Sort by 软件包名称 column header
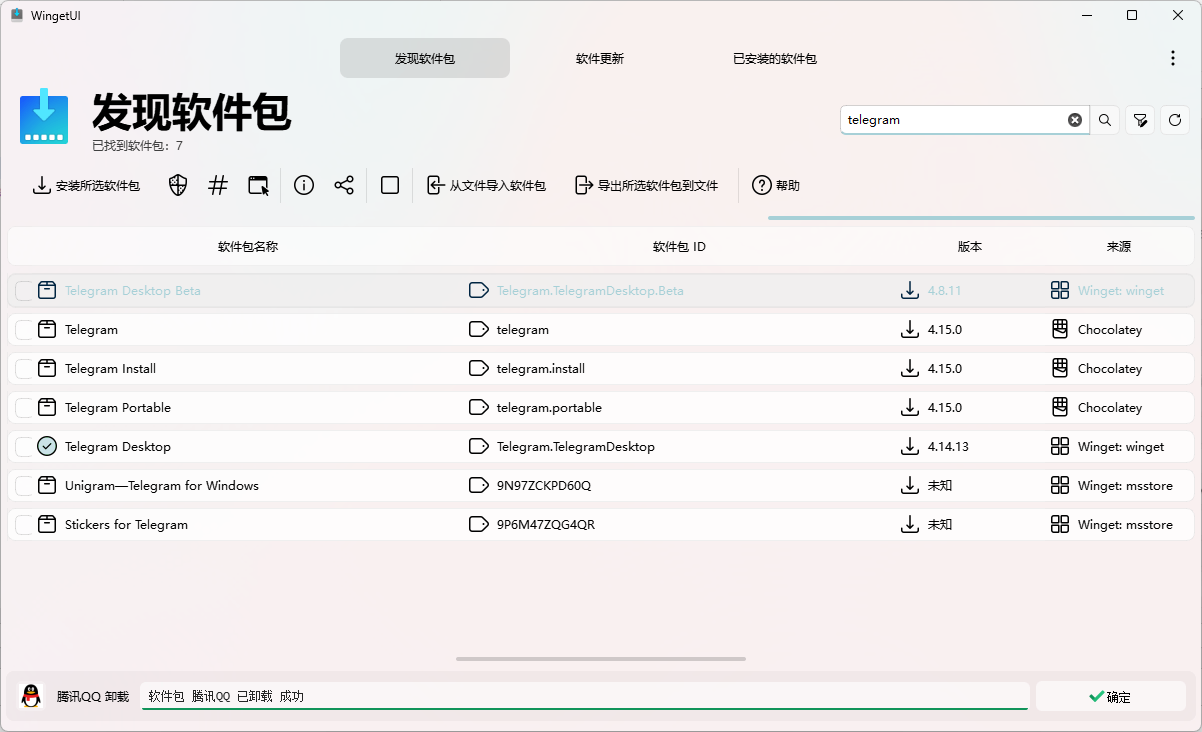 pos(248,246)
